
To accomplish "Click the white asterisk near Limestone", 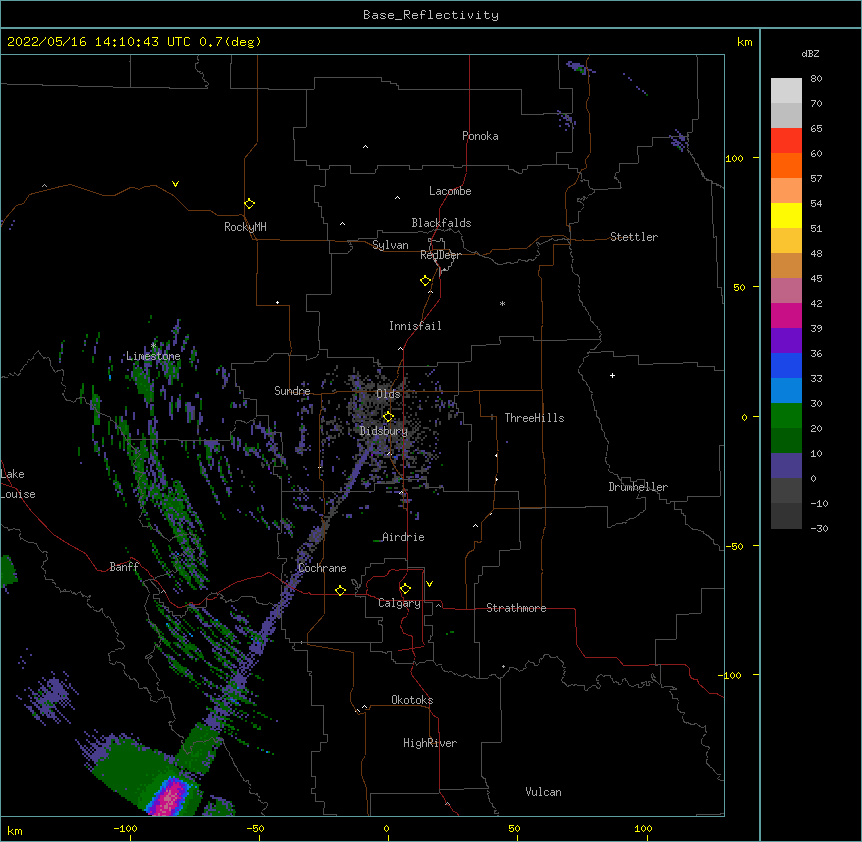I will point(153,346).
